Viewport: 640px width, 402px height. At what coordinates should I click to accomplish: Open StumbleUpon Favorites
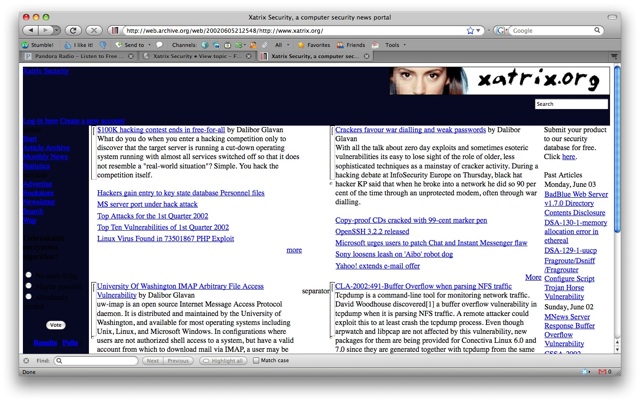click(x=314, y=45)
